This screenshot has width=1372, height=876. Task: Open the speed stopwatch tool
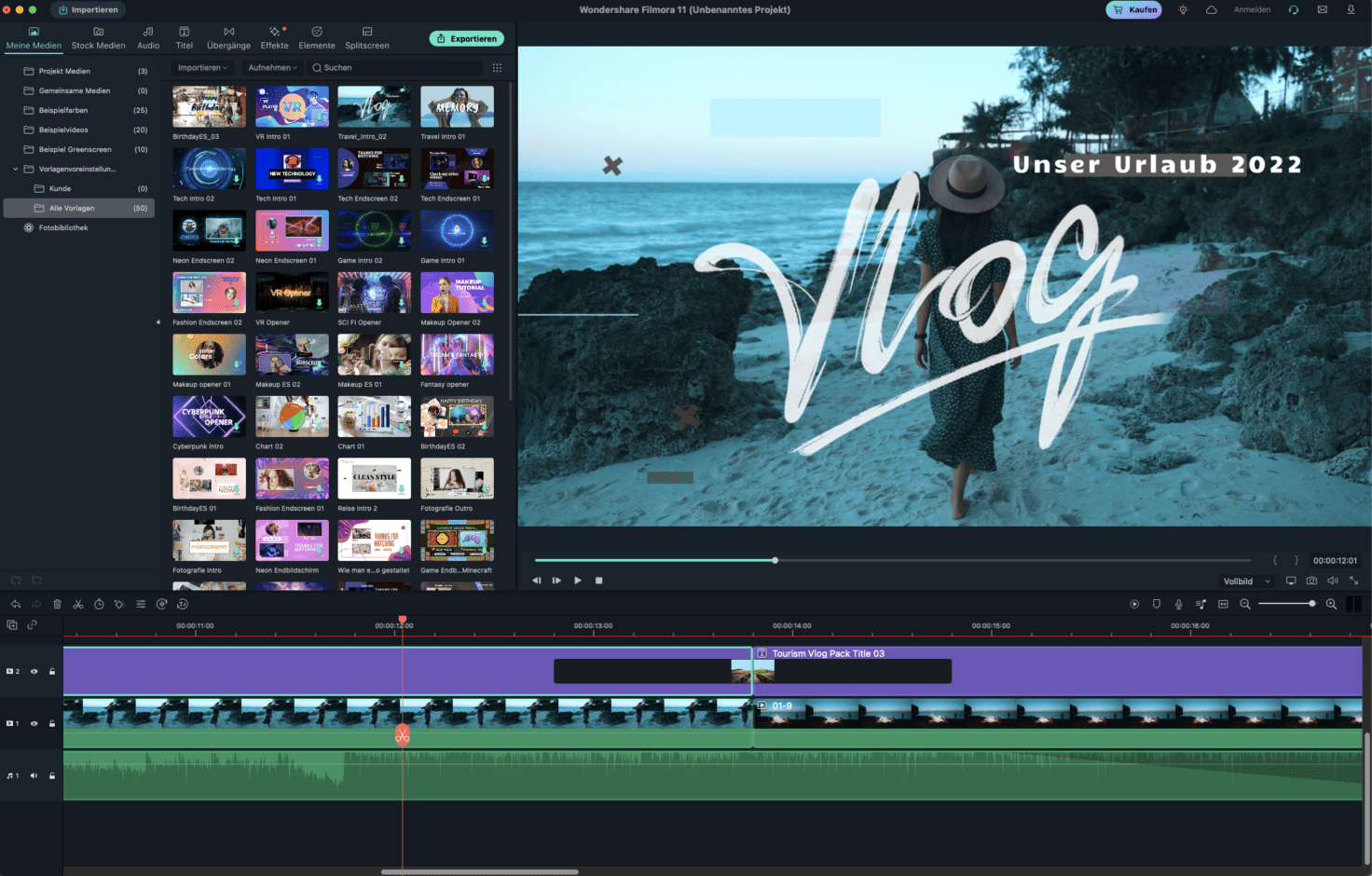click(99, 604)
